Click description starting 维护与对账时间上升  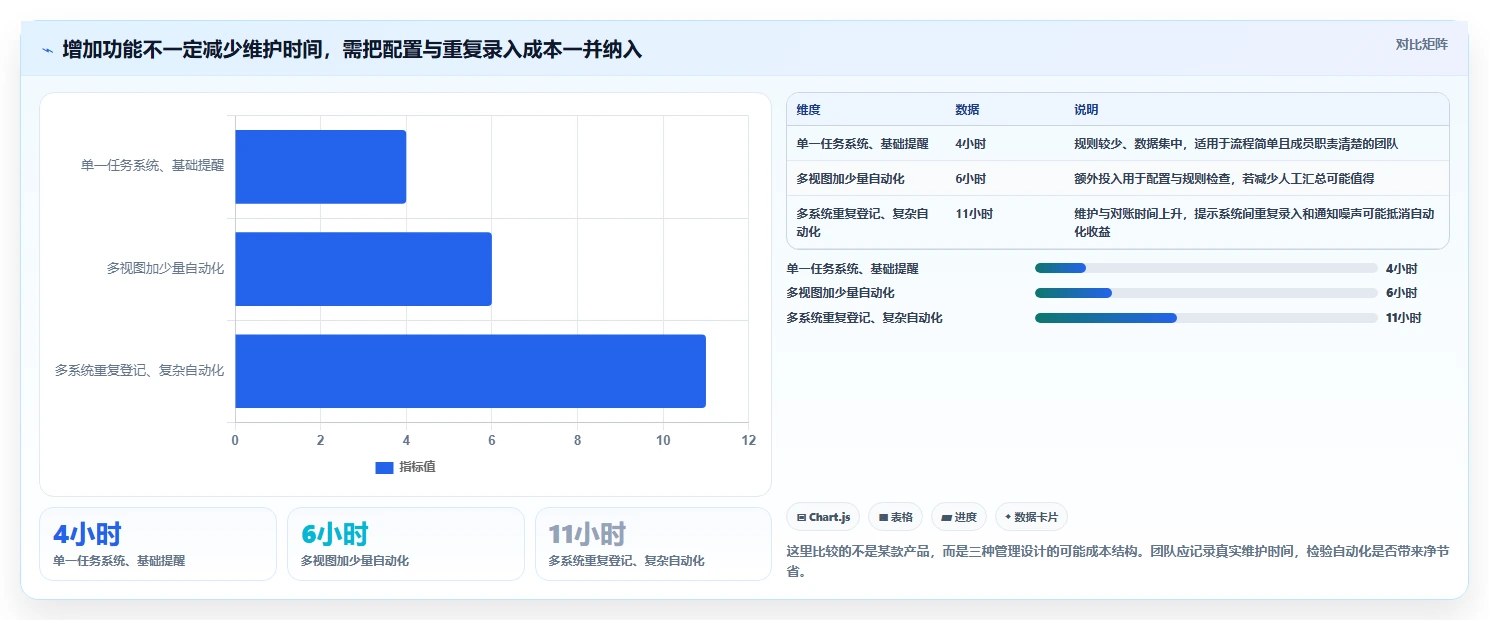(1255, 223)
